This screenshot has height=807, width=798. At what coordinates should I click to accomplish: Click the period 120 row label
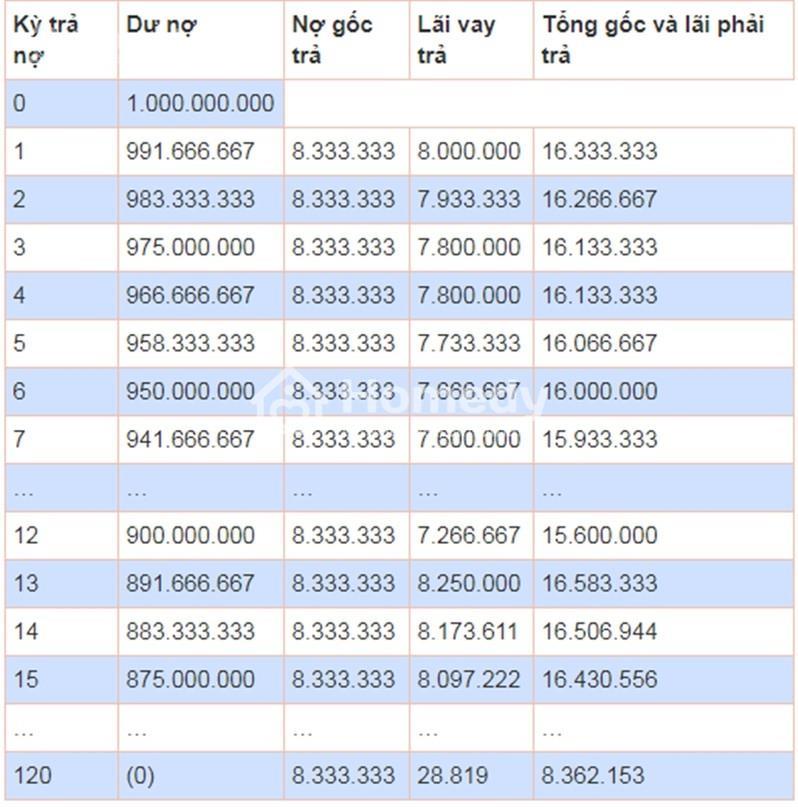tap(62, 776)
